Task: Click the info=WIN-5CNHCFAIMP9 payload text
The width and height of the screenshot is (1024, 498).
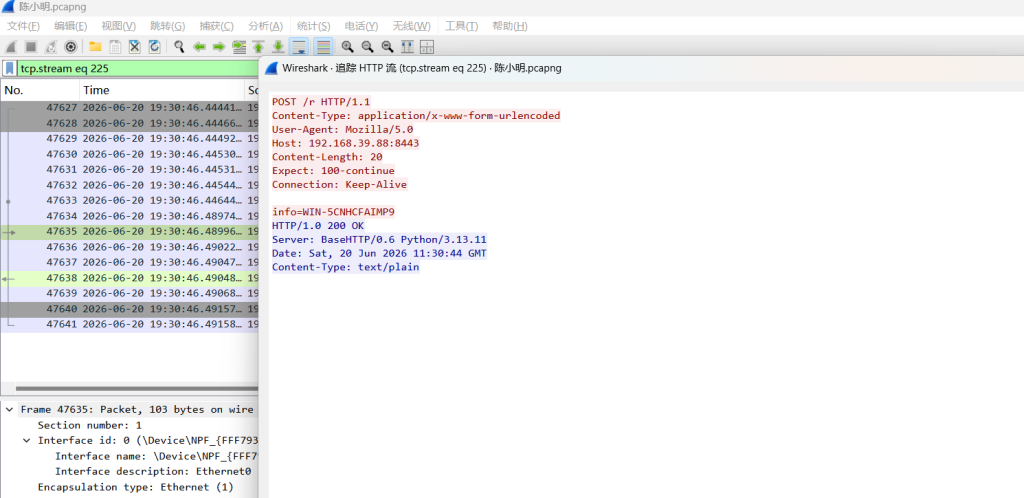Action: [333, 212]
